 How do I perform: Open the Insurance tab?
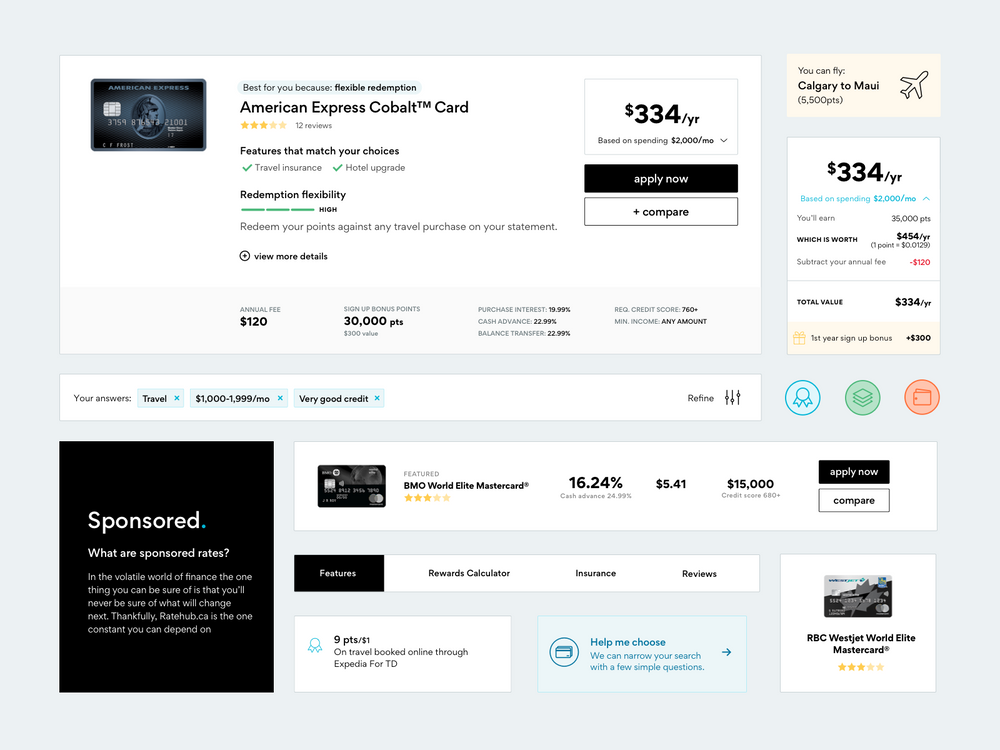[595, 573]
